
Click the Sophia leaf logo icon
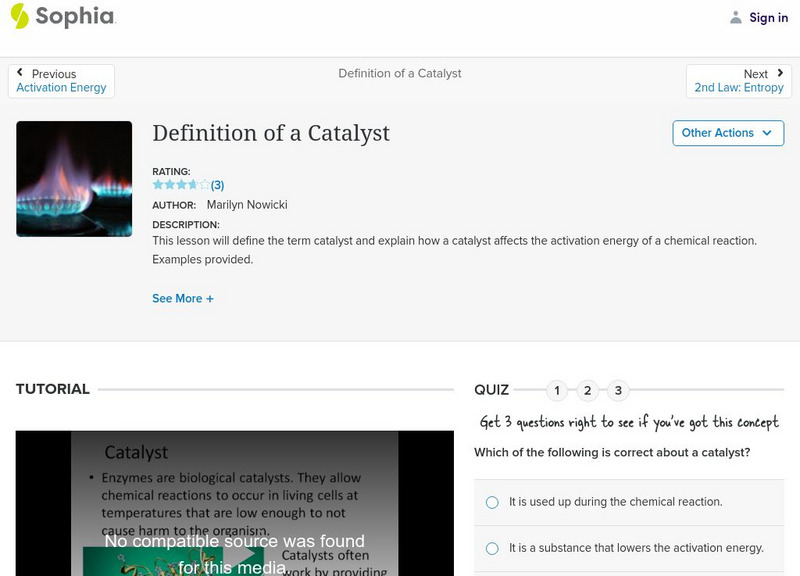[19, 16]
